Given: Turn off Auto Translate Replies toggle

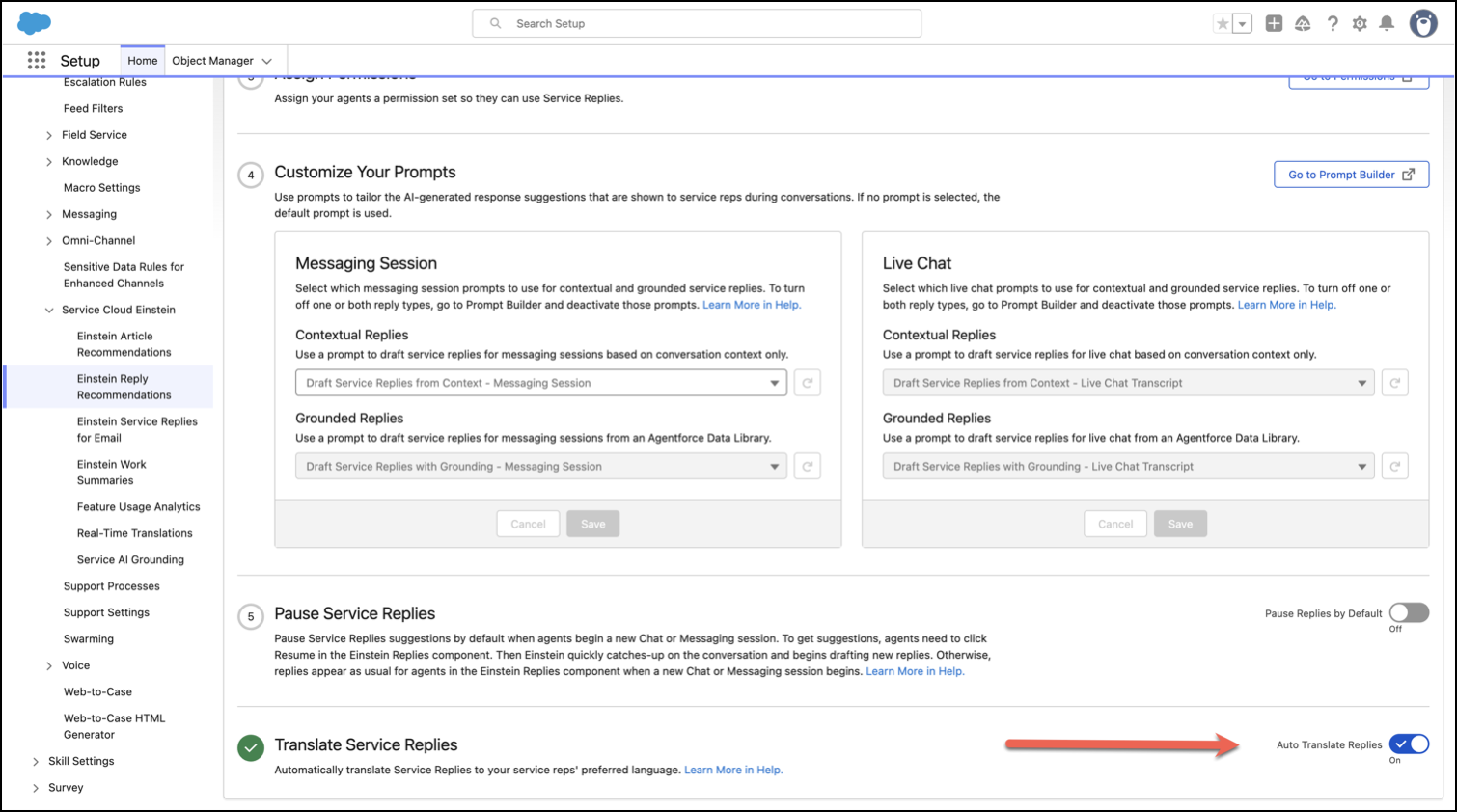Looking at the screenshot, I should [x=1409, y=744].
